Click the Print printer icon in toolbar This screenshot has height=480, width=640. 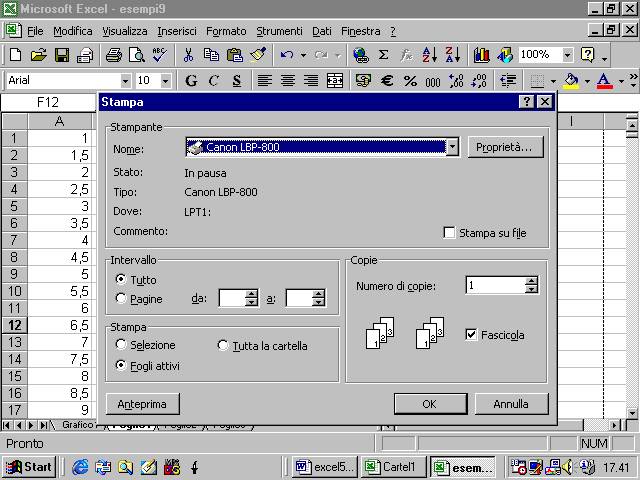click(x=113, y=55)
